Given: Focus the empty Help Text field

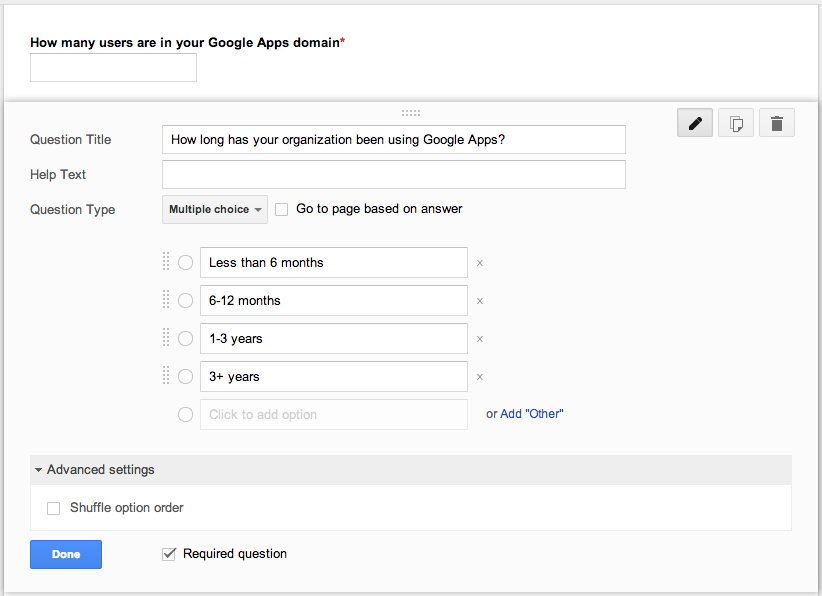Looking at the screenshot, I should click(393, 175).
